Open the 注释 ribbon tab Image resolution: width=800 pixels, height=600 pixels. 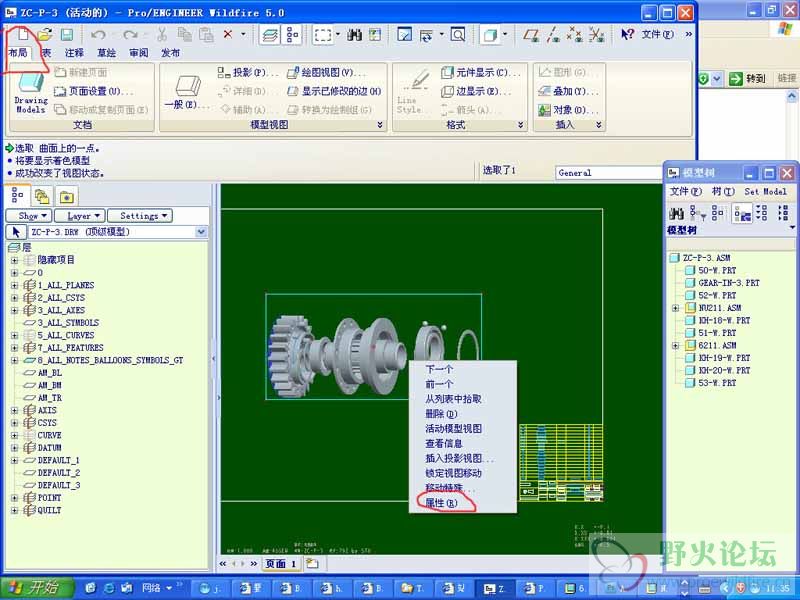point(74,53)
